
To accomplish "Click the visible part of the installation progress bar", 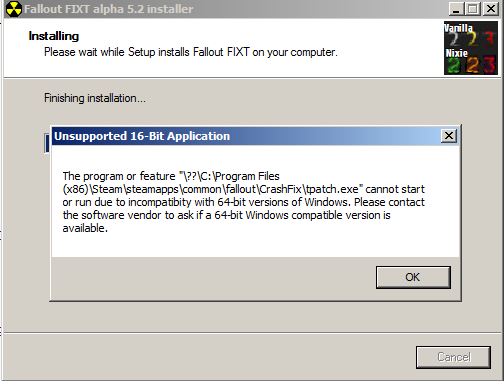I will coord(47,143).
